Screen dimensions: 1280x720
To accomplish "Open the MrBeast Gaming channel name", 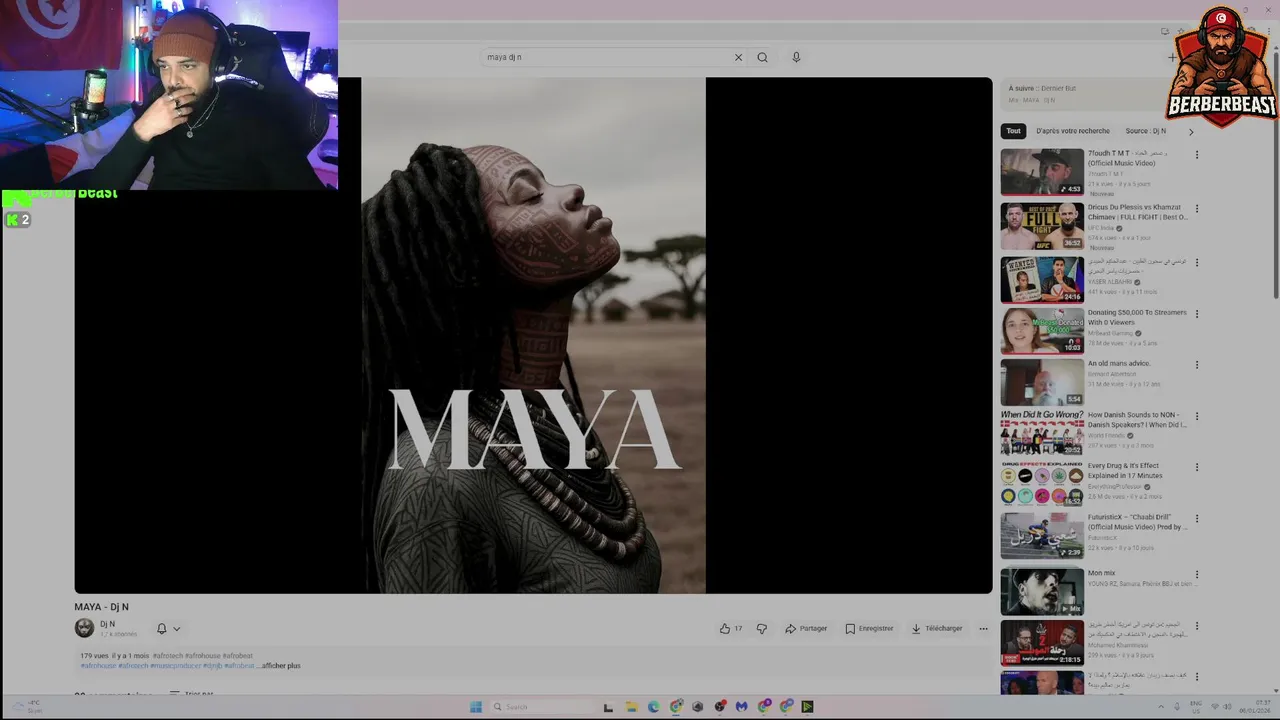I will (1110, 333).
